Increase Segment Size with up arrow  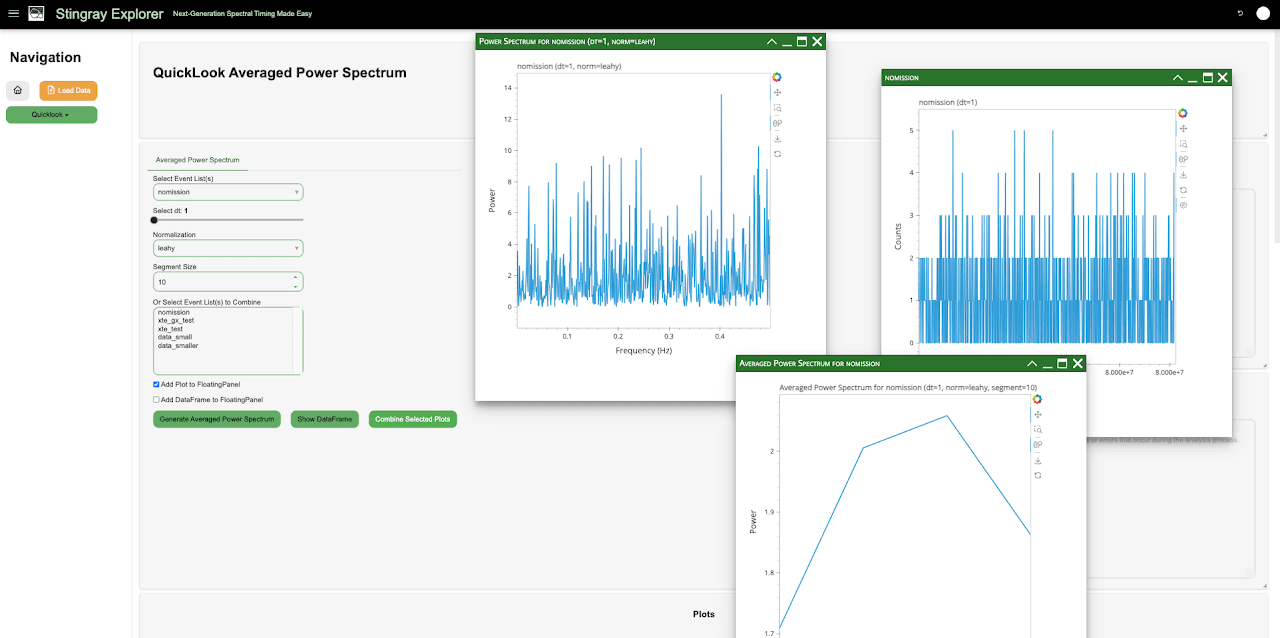pos(295,277)
